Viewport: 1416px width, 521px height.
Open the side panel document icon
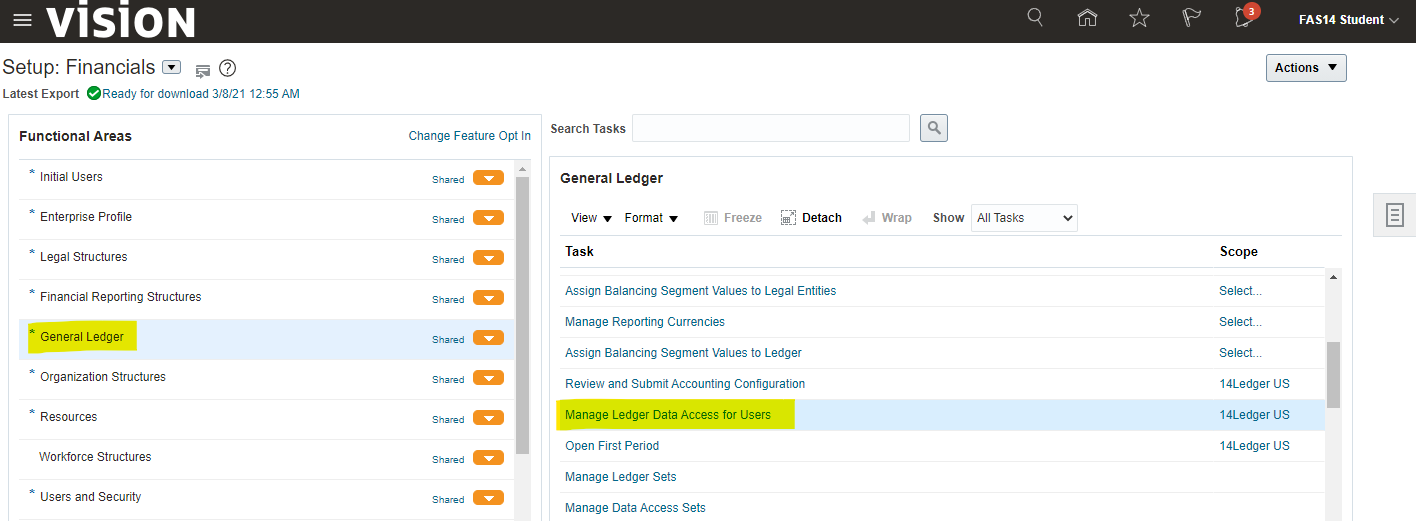(1395, 215)
